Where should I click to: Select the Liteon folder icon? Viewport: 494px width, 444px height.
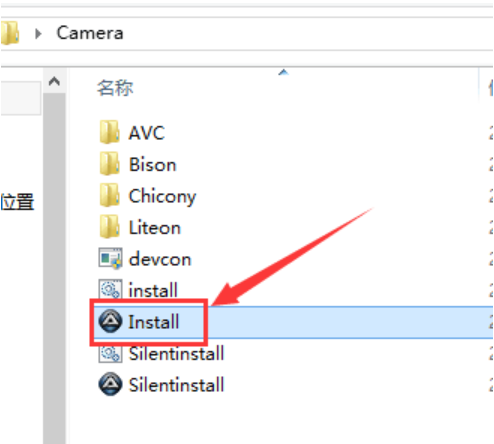pyautogui.click(x=109, y=227)
